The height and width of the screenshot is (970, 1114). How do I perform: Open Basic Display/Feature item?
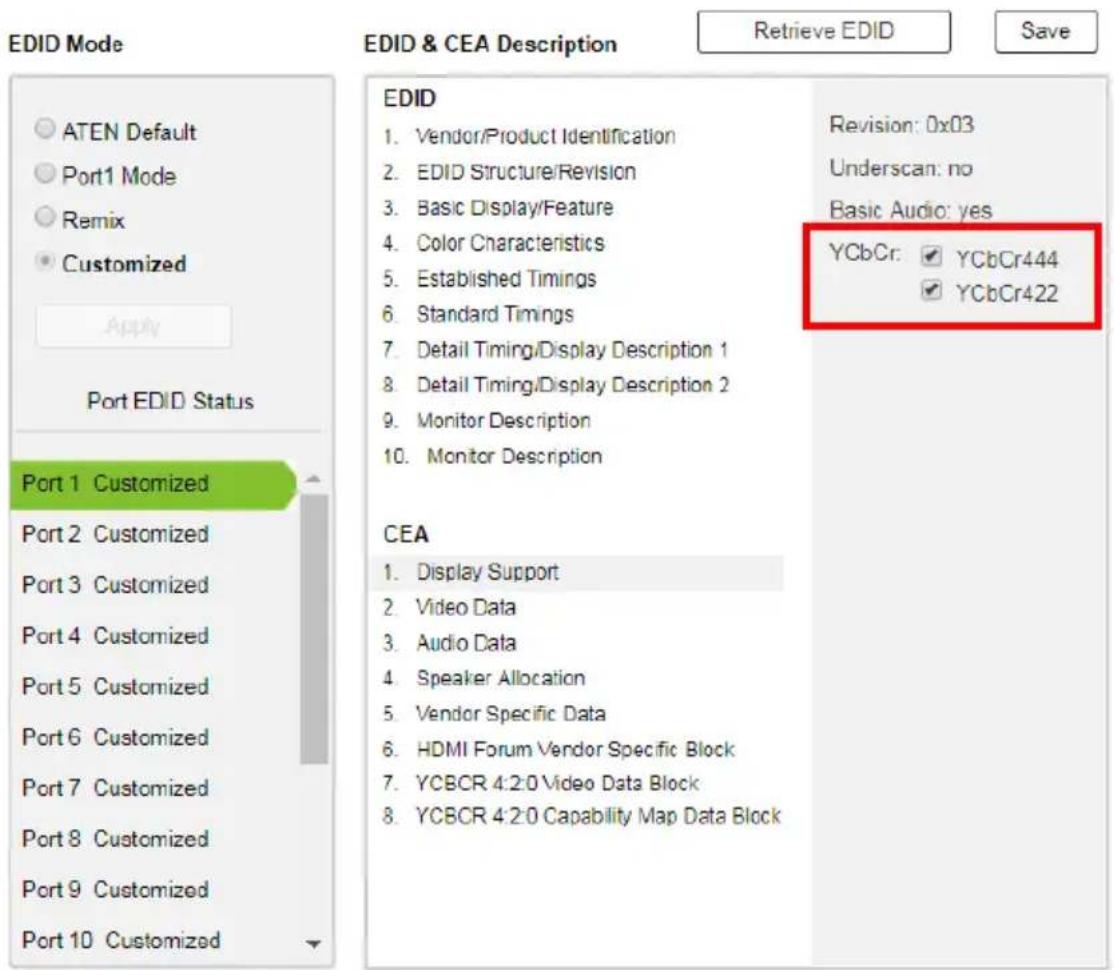click(x=498, y=208)
